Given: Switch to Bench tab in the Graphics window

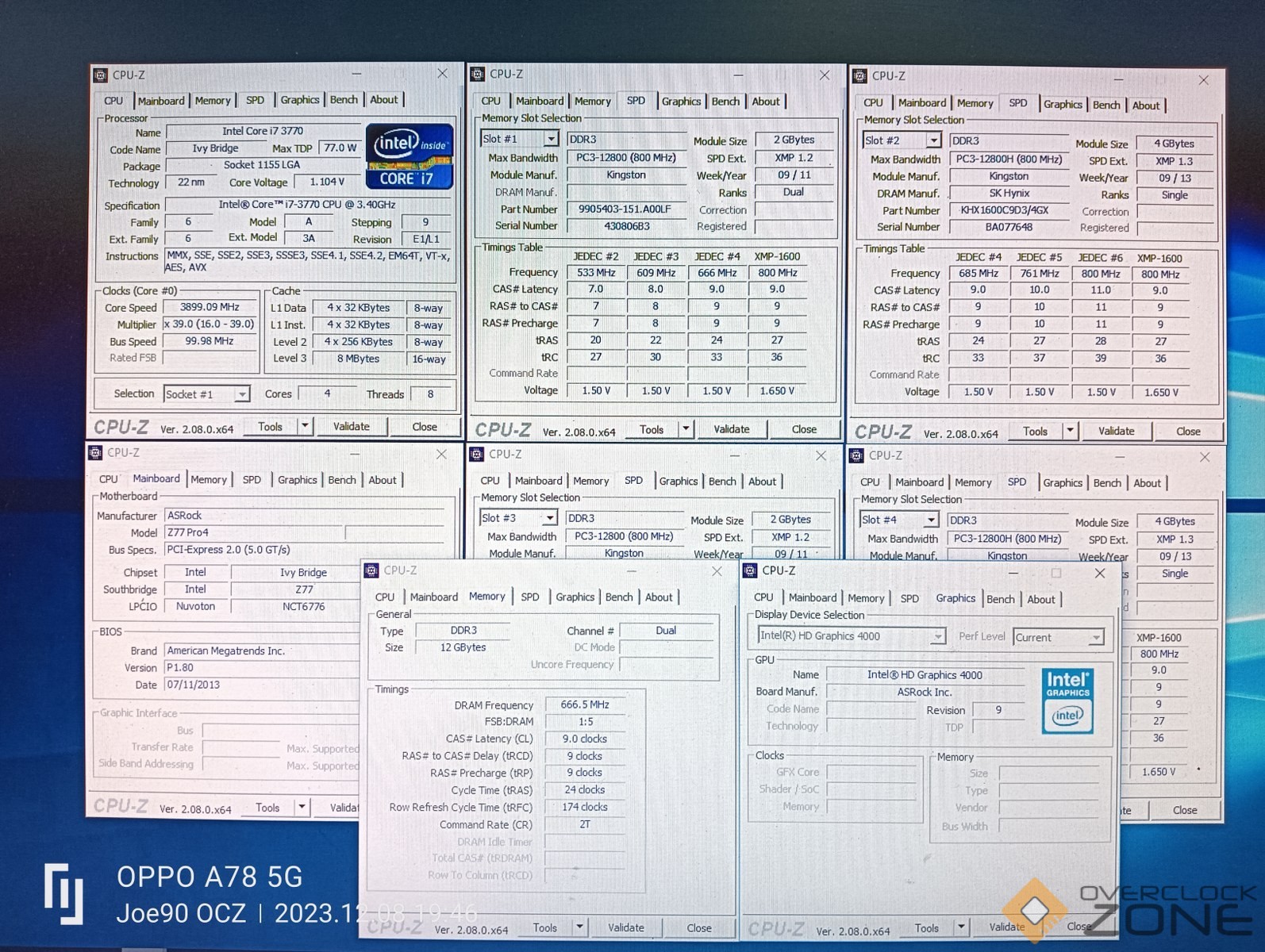Looking at the screenshot, I should point(1001,600).
